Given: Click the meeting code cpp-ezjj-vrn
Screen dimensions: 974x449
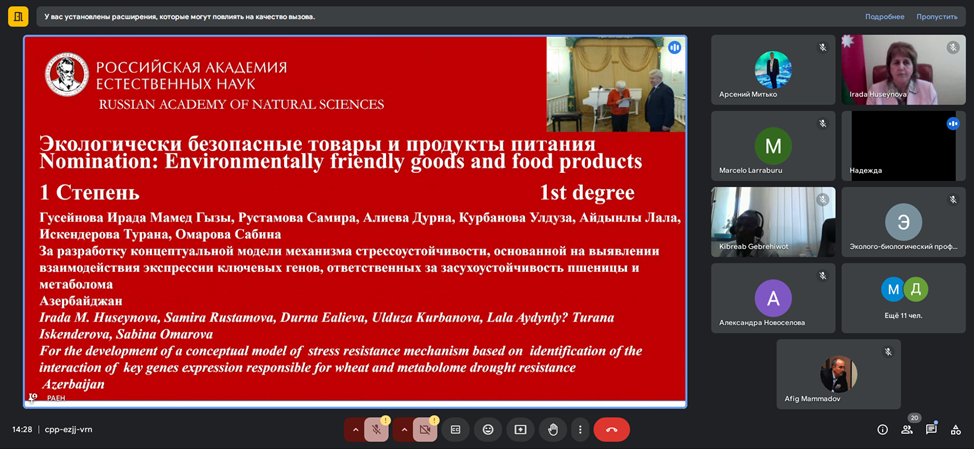Looking at the screenshot, I should point(68,429).
